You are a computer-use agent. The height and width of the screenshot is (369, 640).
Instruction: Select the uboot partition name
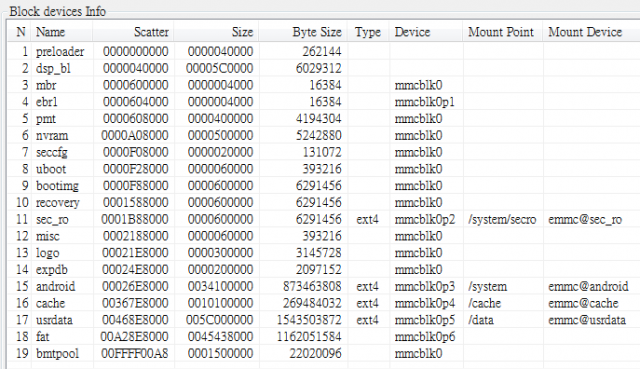click(51, 169)
